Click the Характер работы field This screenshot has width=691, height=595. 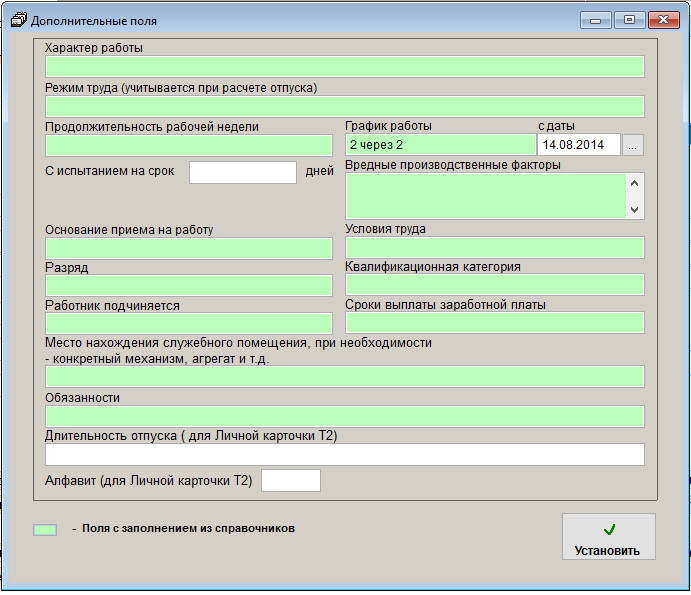[x=344, y=67]
